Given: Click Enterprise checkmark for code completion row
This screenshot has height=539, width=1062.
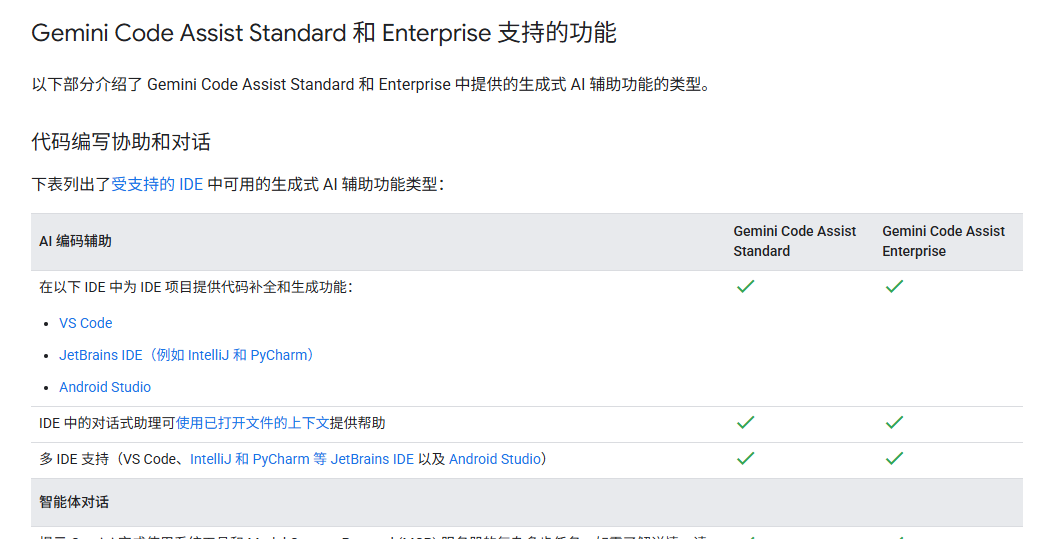Looking at the screenshot, I should tap(894, 287).
